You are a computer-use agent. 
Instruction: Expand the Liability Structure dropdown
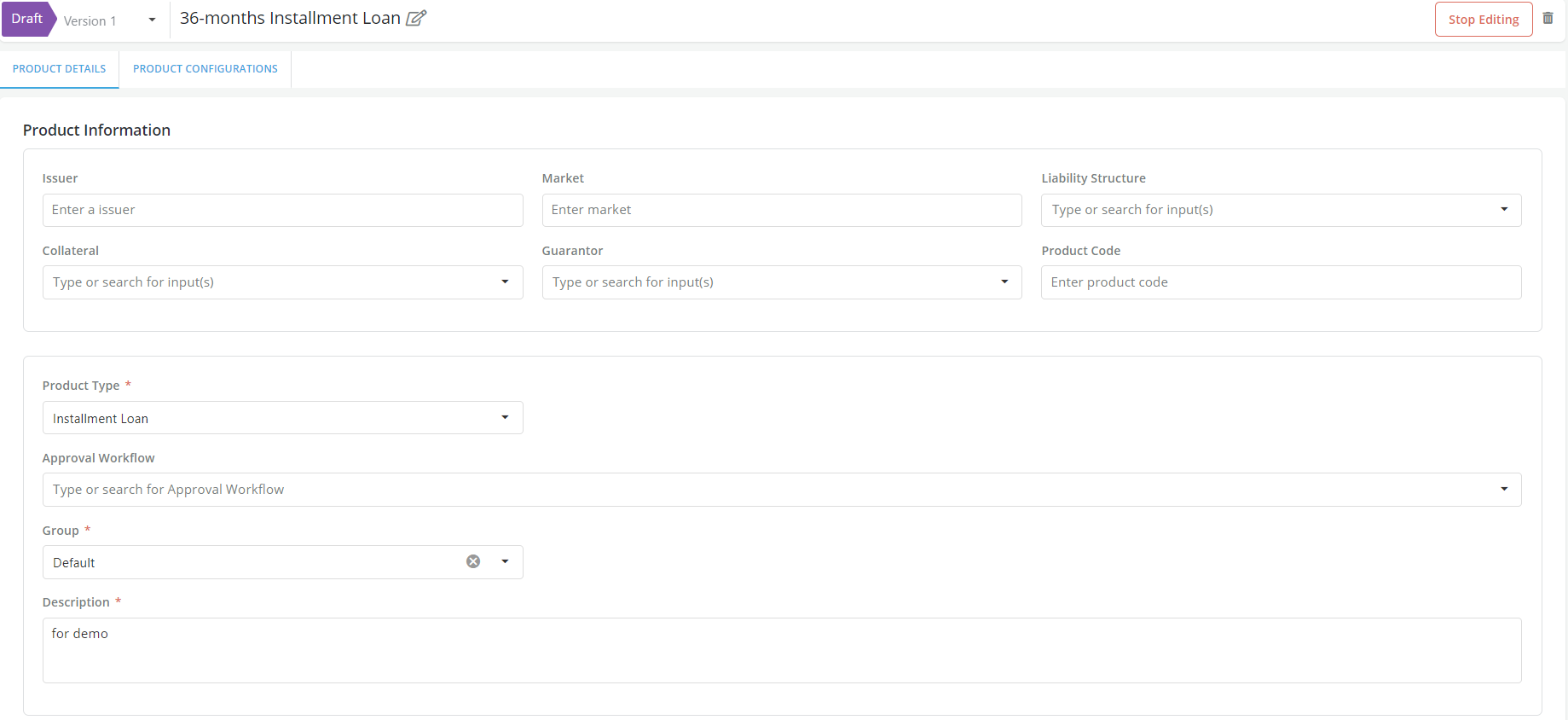click(1503, 210)
